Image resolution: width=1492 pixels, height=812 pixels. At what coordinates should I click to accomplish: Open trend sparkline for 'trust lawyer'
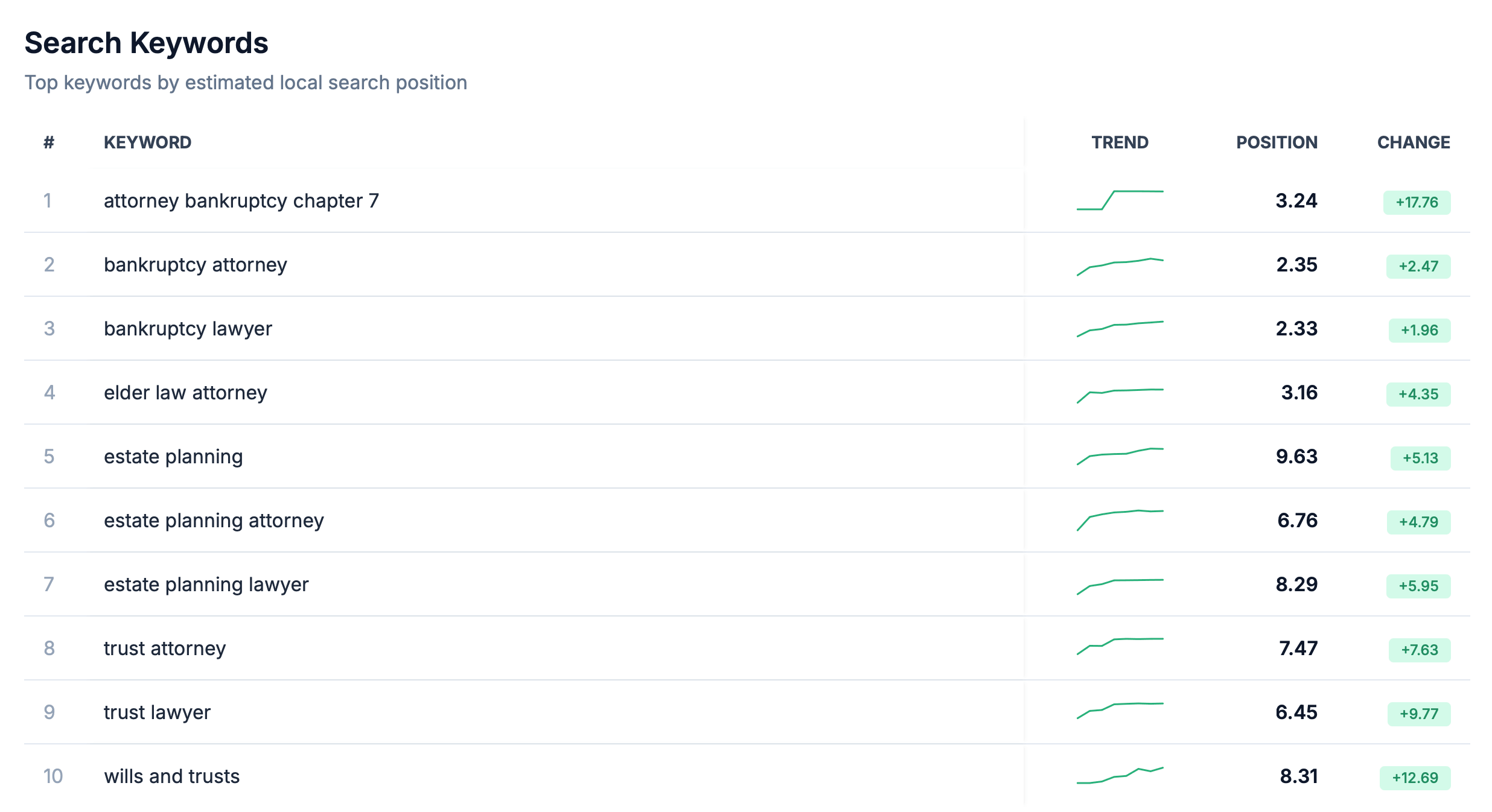point(1120,711)
